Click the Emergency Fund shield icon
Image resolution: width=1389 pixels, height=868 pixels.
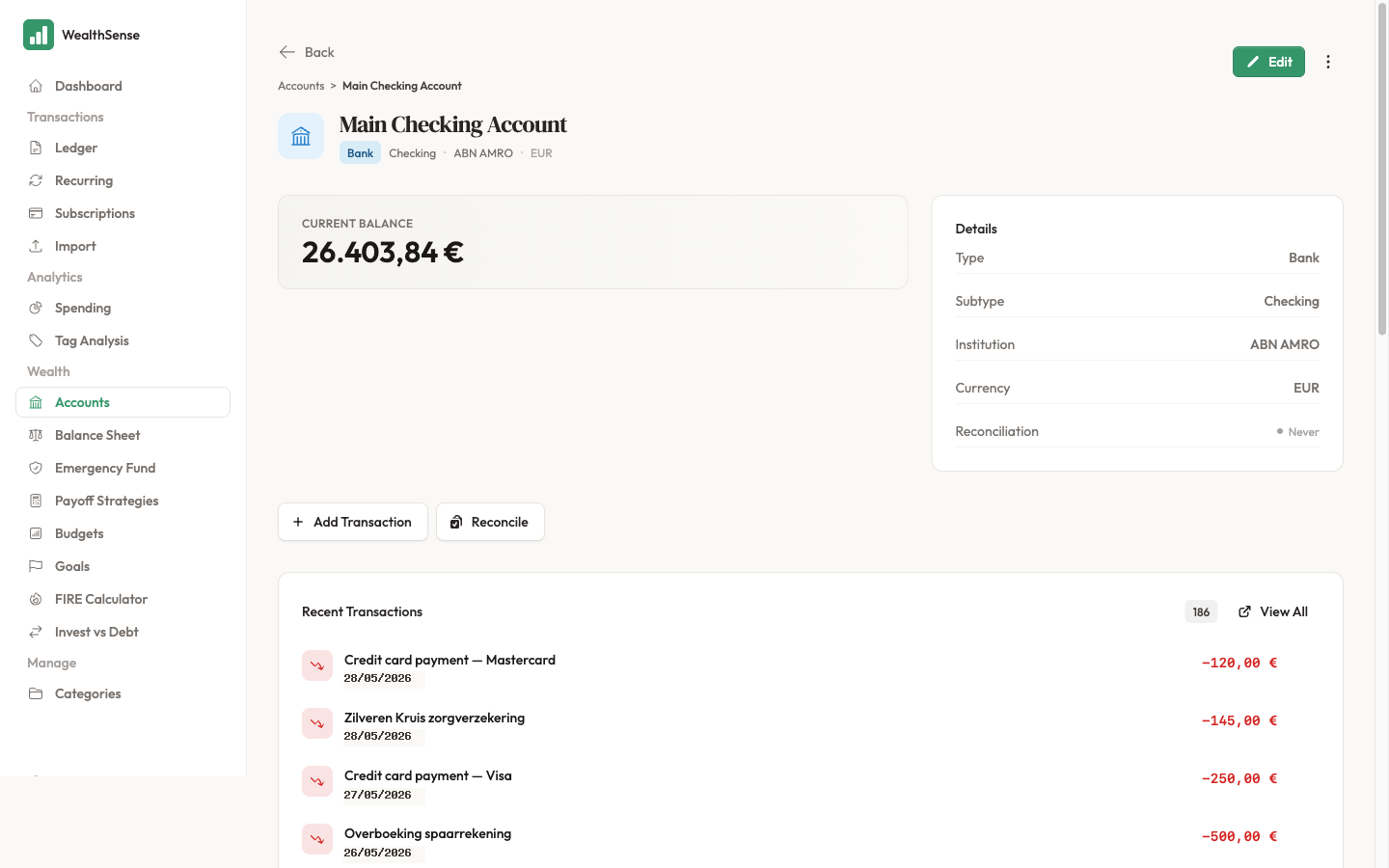coord(36,468)
